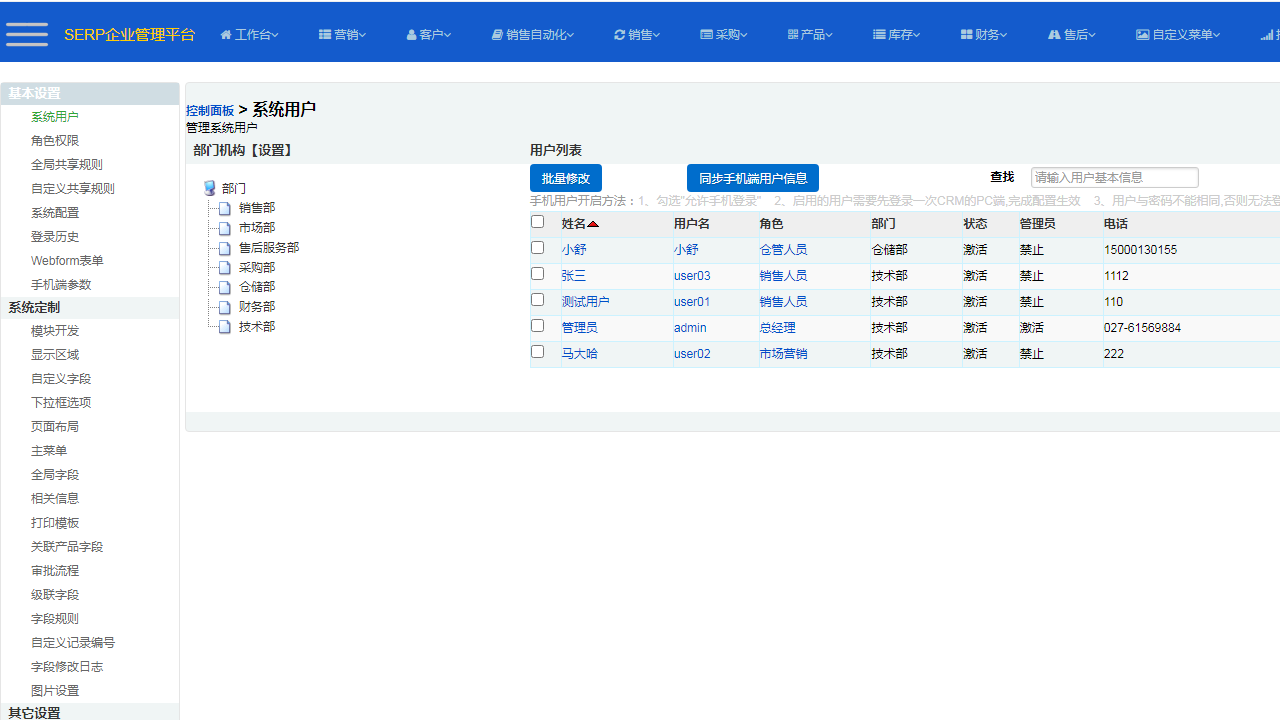
Task: Click the 自定义菜单 image icon
Action: [x=1142, y=34]
